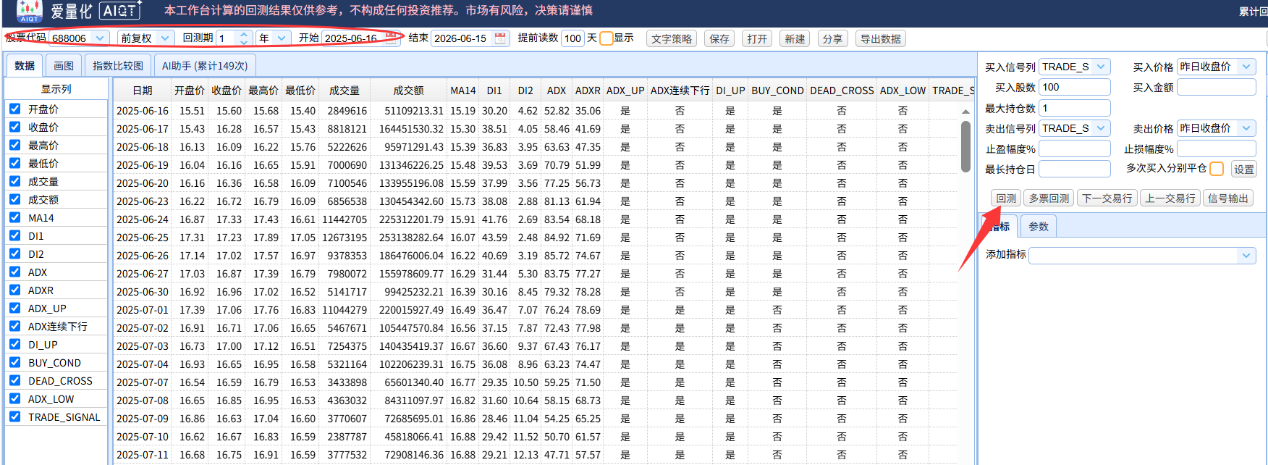Image resolution: width=1268 pixels, height=465 pixels.
Task: Open the 指数比较图 tab
Action: (x=117, y=65)
